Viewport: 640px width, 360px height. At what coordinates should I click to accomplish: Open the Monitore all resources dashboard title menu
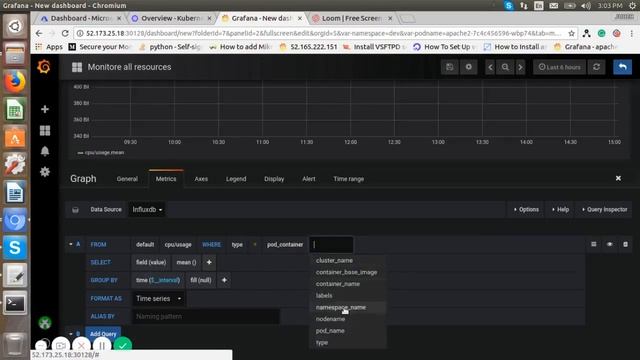[x=129, y=67]
